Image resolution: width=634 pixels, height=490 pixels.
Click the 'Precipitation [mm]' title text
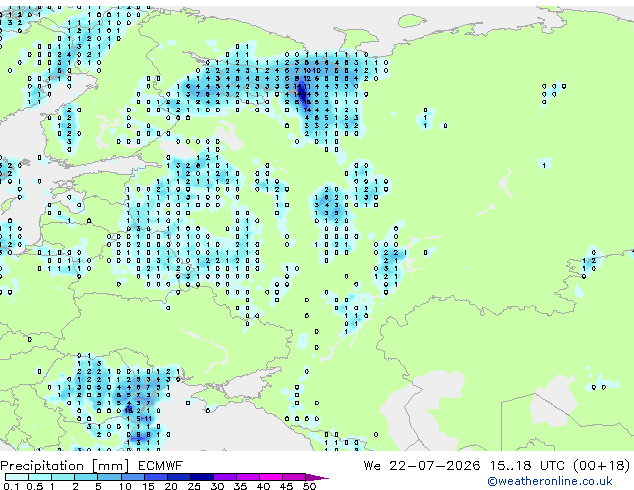point(65,466)
